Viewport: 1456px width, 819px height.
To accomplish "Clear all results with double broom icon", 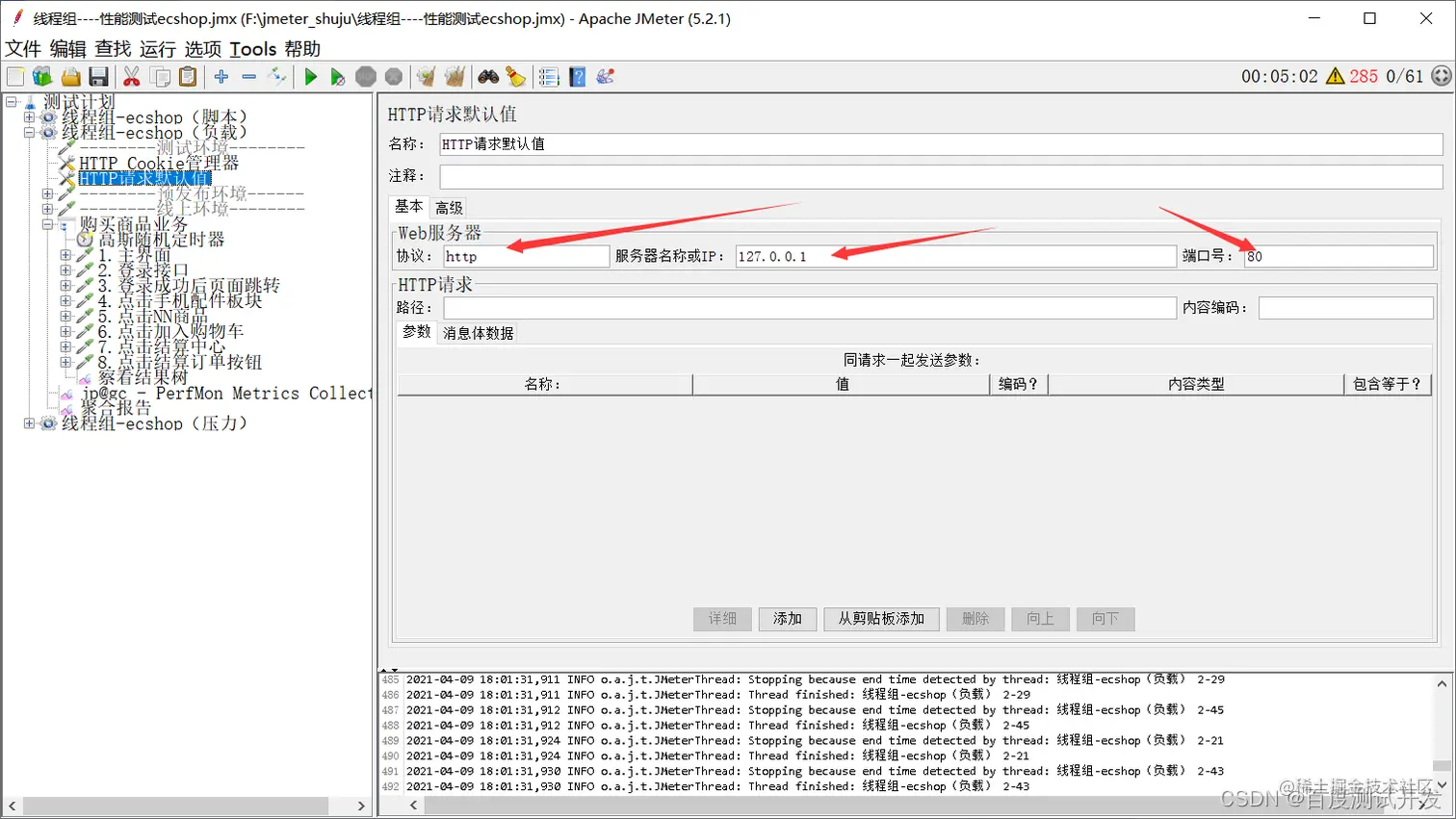I will coord(455,77).
